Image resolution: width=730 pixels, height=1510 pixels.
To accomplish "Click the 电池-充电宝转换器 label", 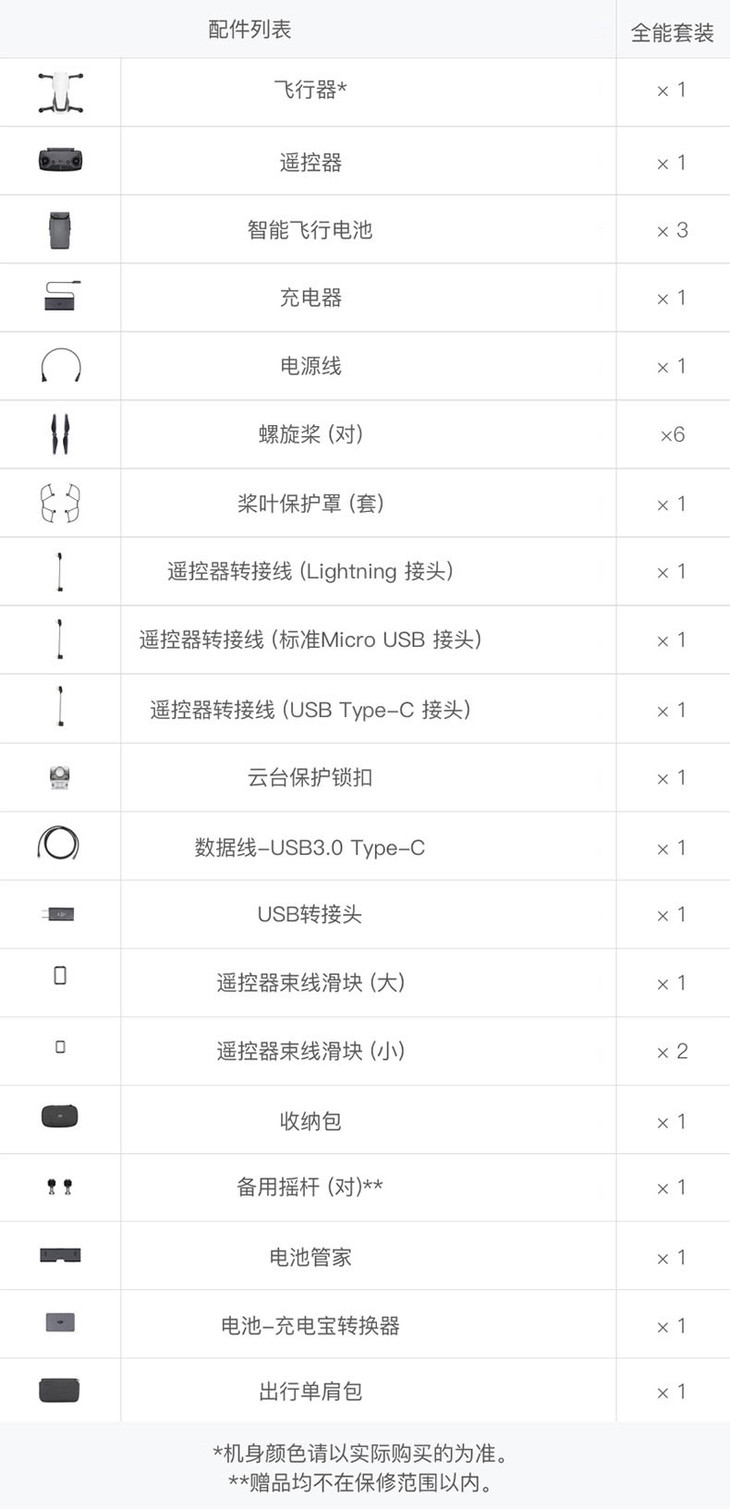I will pyautogui.click(x=310, y=1325).
